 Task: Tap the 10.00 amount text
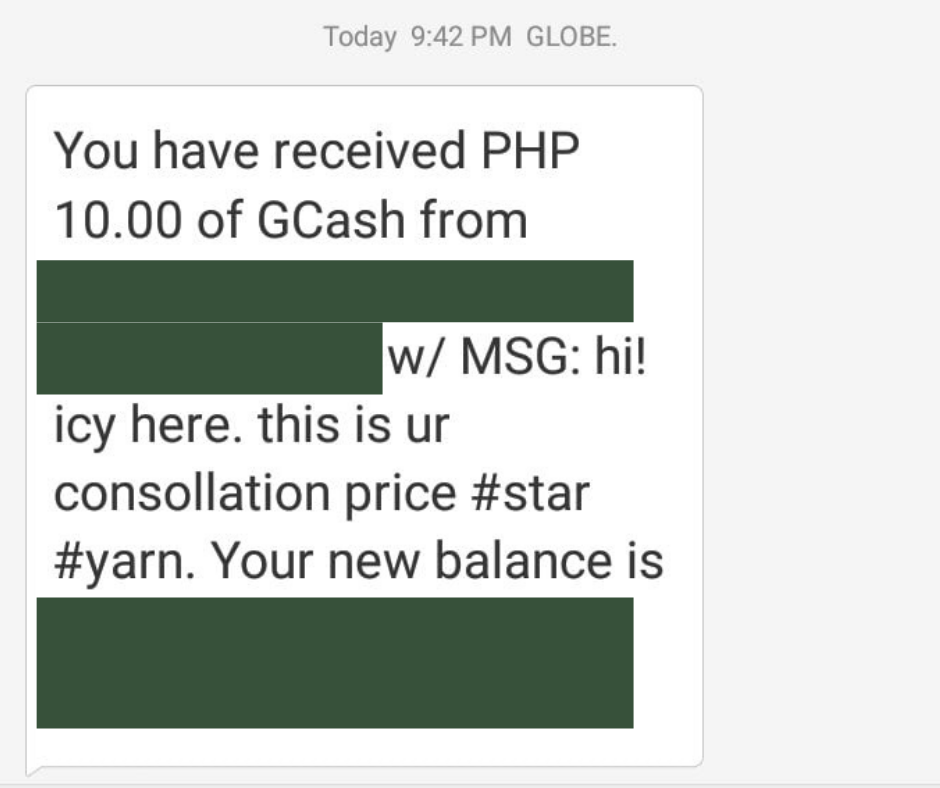[118, 220]
